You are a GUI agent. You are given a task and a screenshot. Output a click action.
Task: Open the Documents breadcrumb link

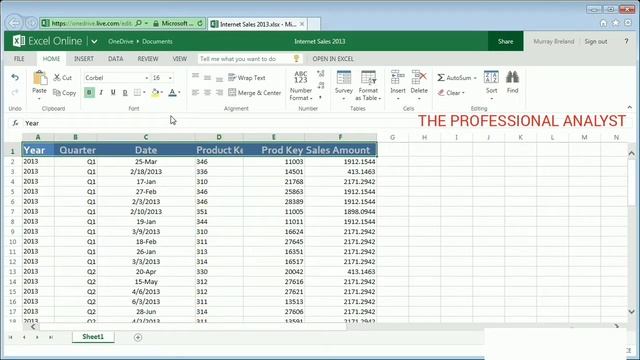157,41
